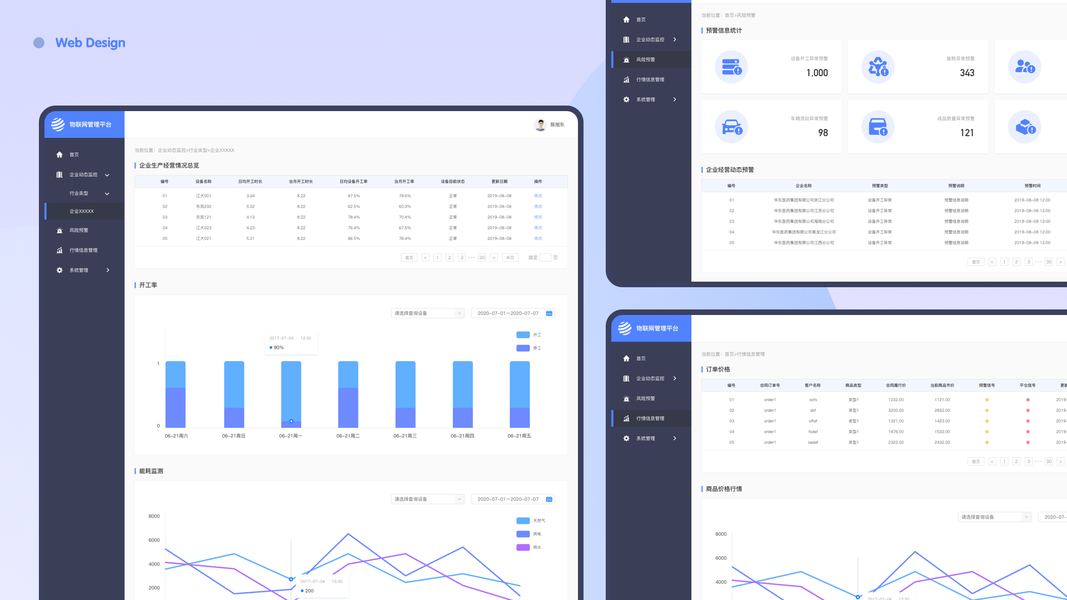Select 企业XXXXX item in left window sidebar
The width and height of the screenshot is (1067, 600).
85,212
